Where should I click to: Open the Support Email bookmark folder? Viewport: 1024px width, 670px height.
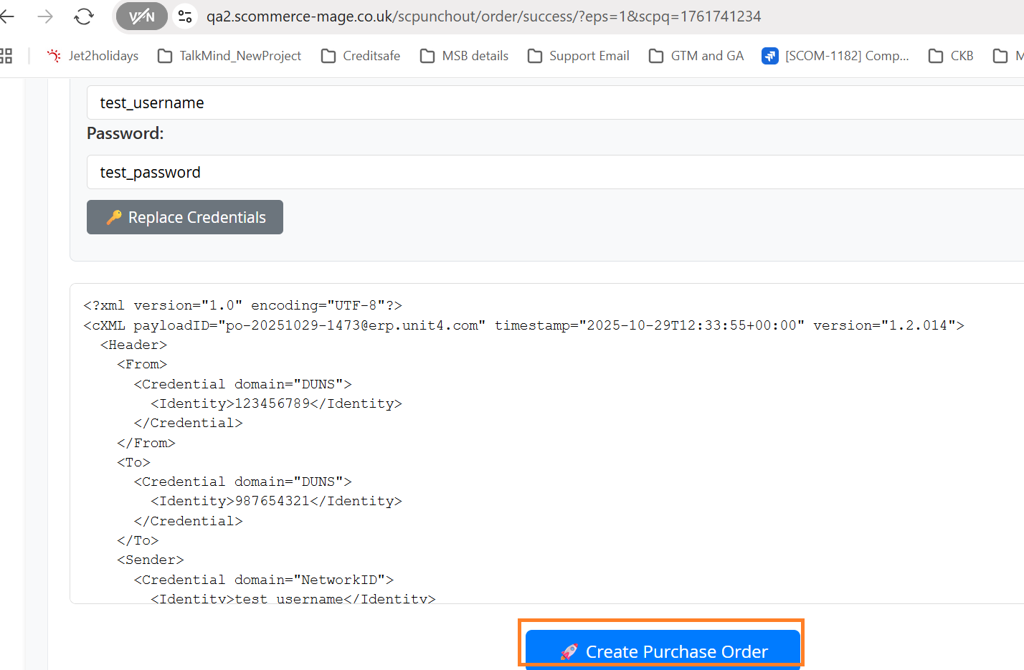pyautogui.click(x=578, y=56)
